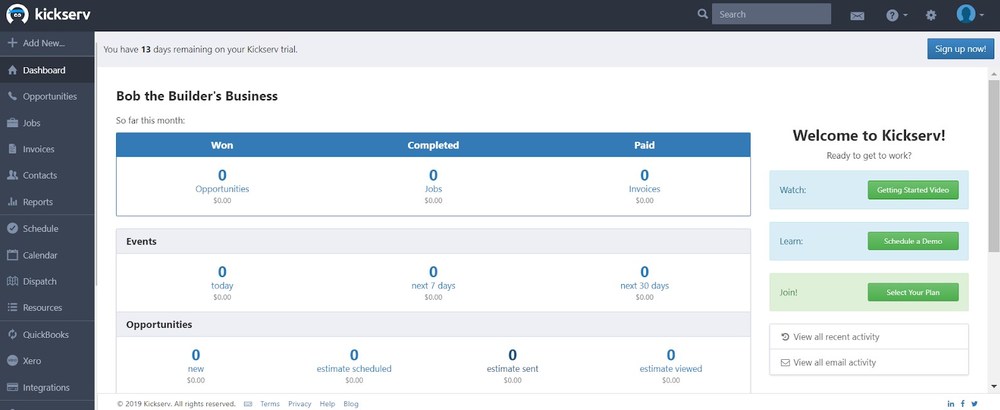Go to Dispatch in the sidebar
The height and width of the screenshot is (410, 1000).
coord(39,282)
